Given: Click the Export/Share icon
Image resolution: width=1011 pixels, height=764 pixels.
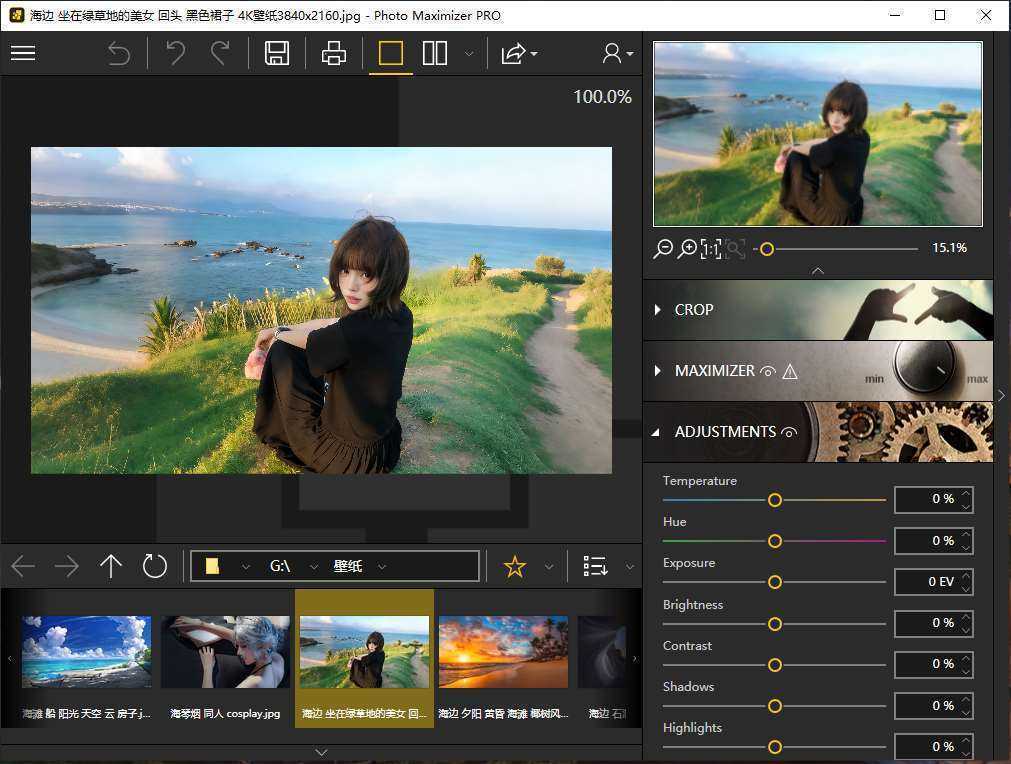Looking at the screenshot, I should pyautogui.click(x=512, y=53).
